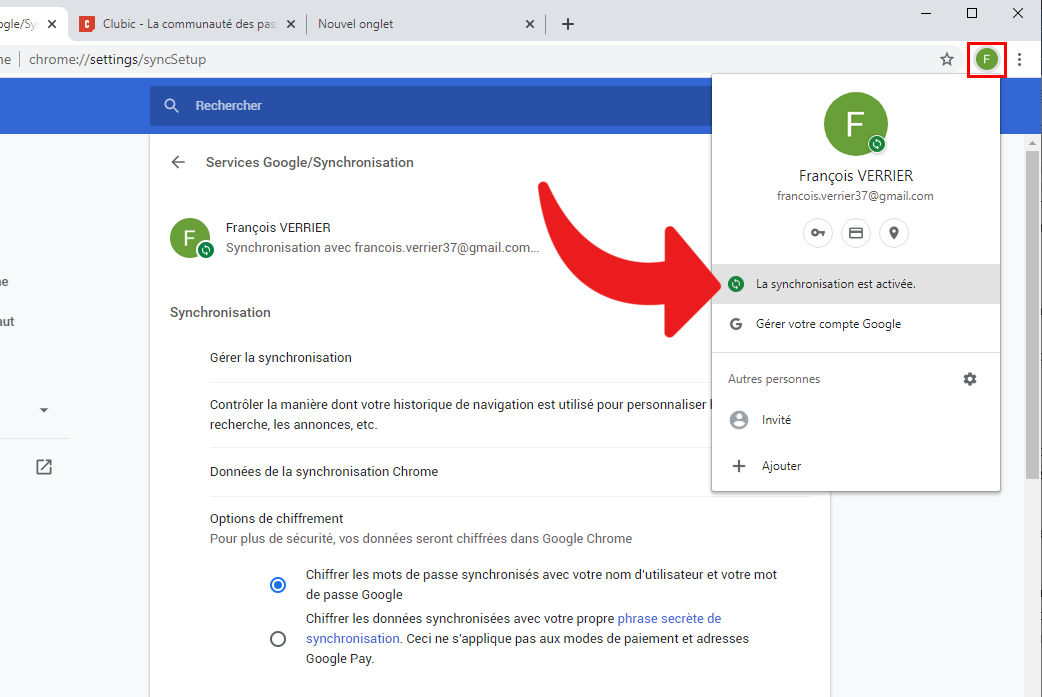Click Synchronisation section heading
The image size is (1042, 697).
click(x=220, y=312)
